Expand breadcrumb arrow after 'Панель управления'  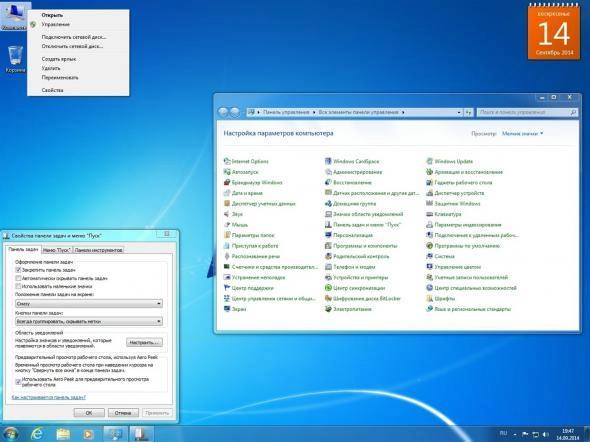314,112
